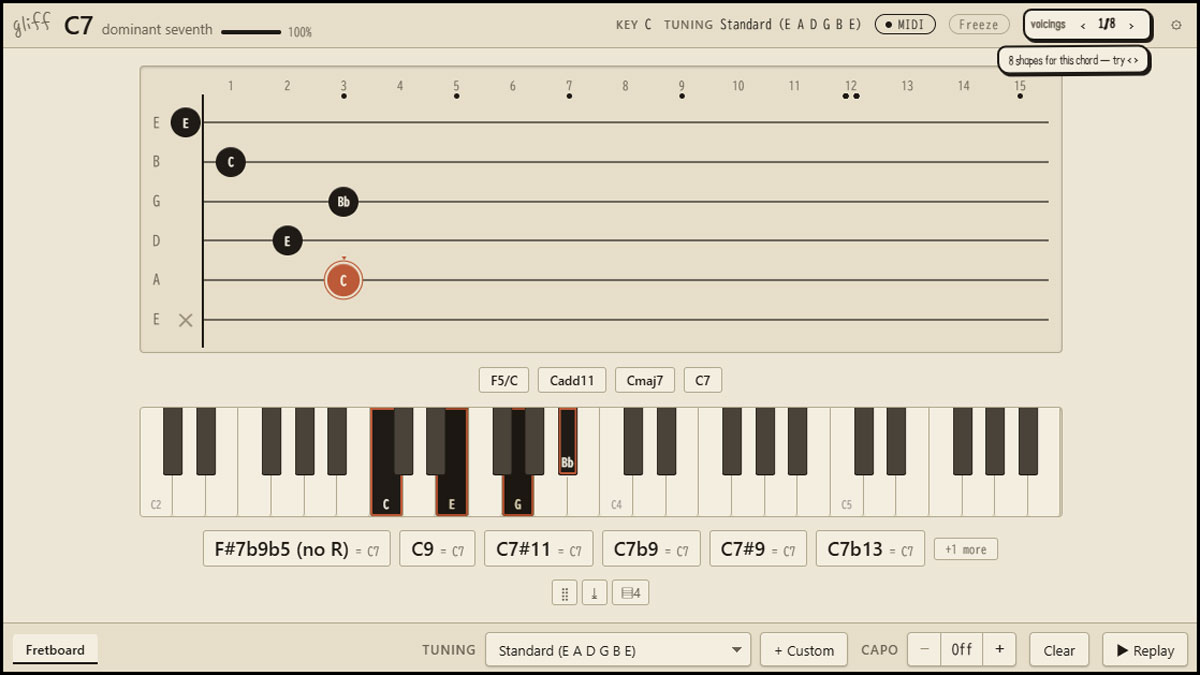The height and width of the screenshot is (675, 1200).
Task: Click the G string label
Action: (x=156, y=202)
